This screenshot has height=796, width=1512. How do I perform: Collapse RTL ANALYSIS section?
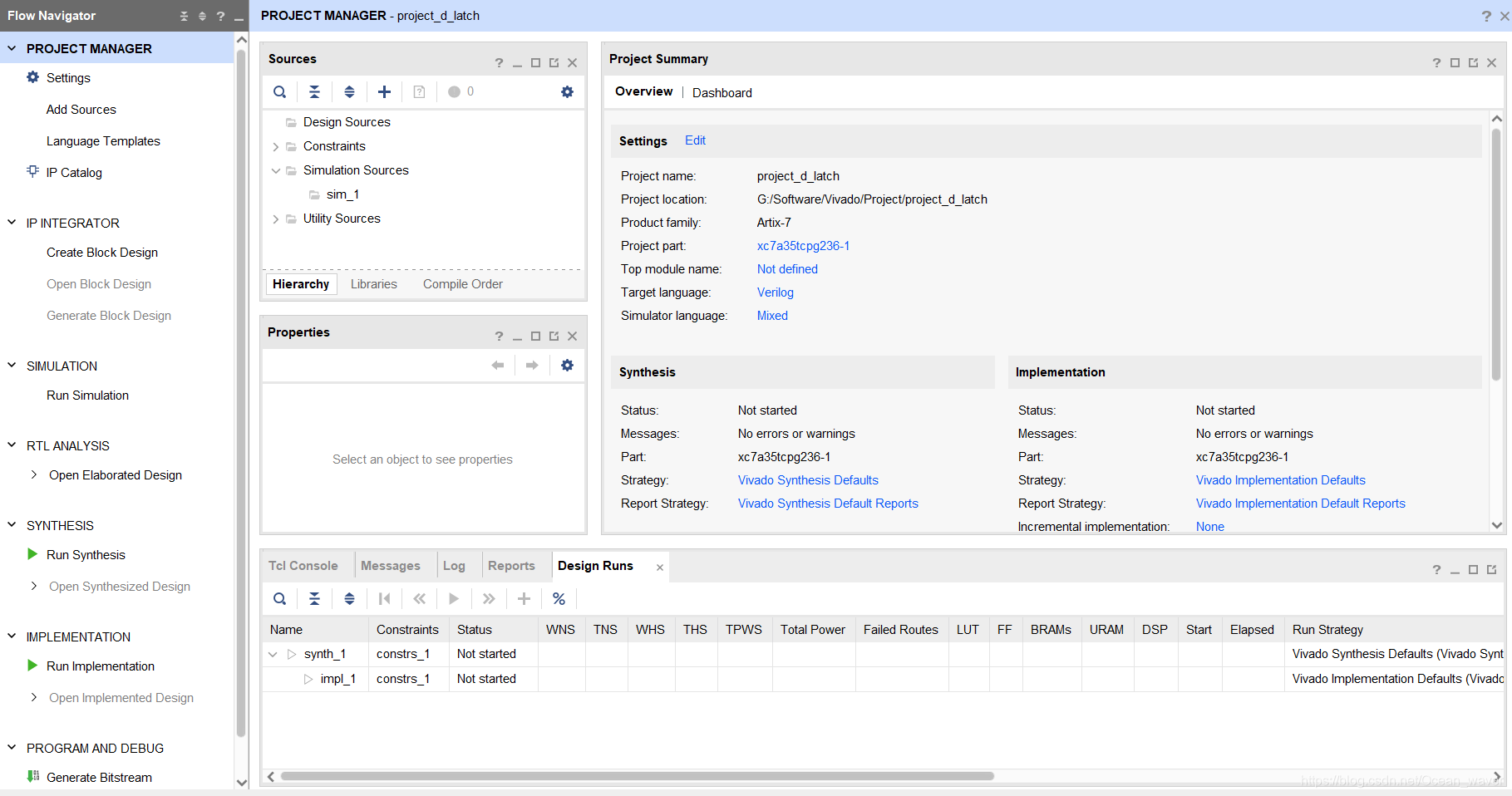tap(12, 445)
